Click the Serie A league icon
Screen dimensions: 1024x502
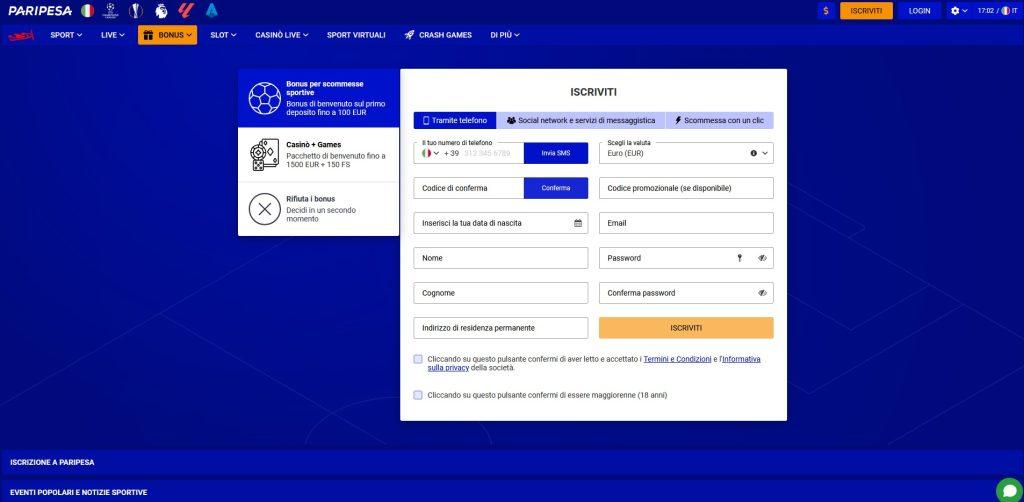tap(211, 11)
